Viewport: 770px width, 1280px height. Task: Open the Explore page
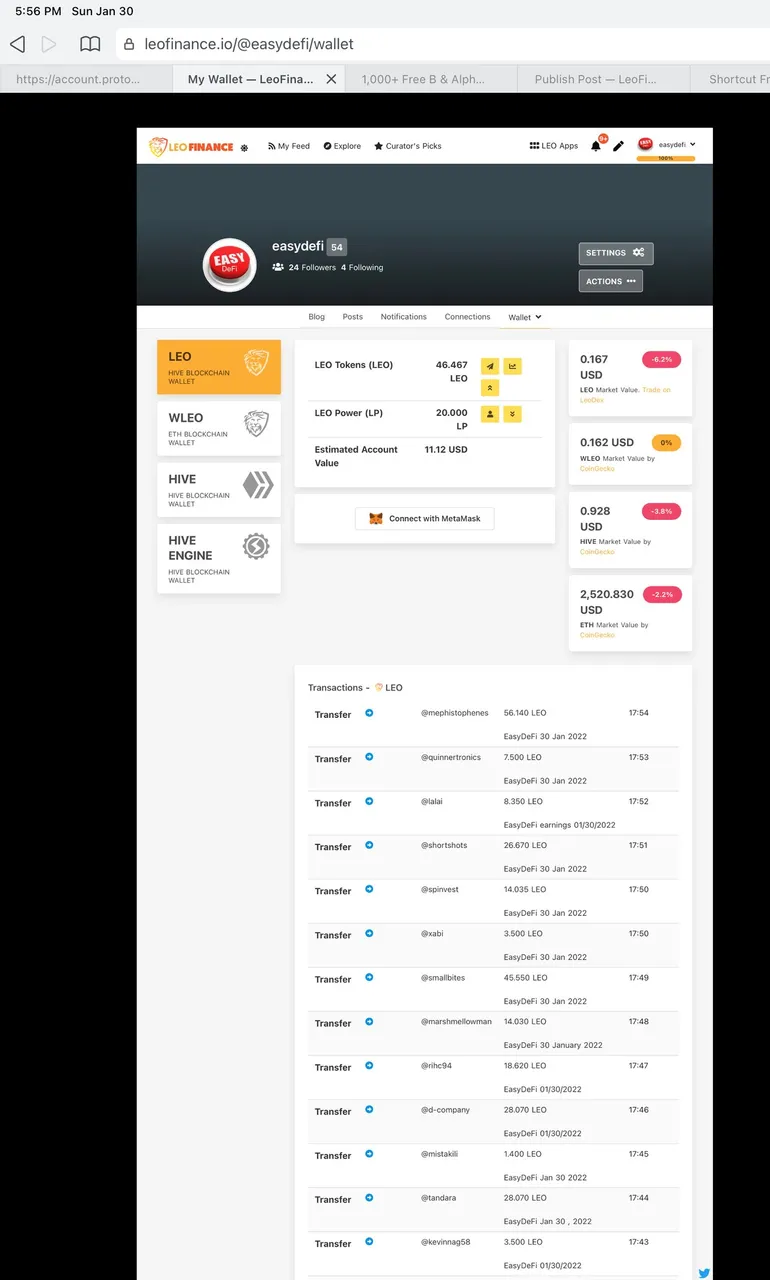click(x=343, y=146)
